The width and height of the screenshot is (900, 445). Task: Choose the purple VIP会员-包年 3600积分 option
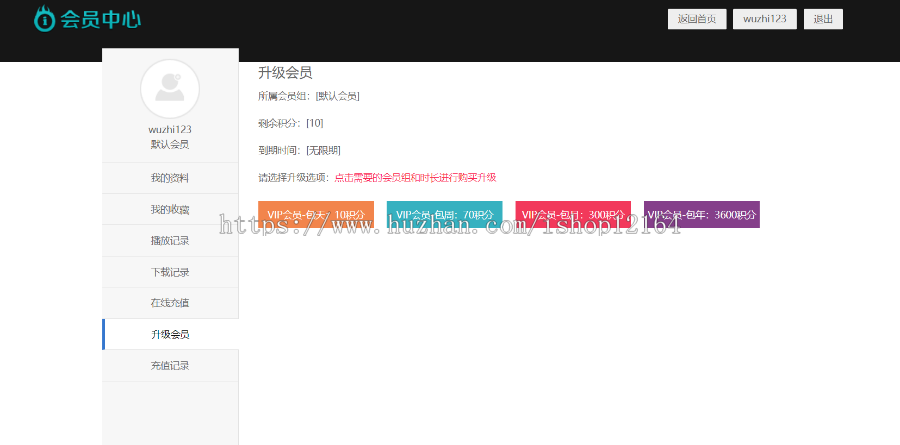click(x=701, y=215)
